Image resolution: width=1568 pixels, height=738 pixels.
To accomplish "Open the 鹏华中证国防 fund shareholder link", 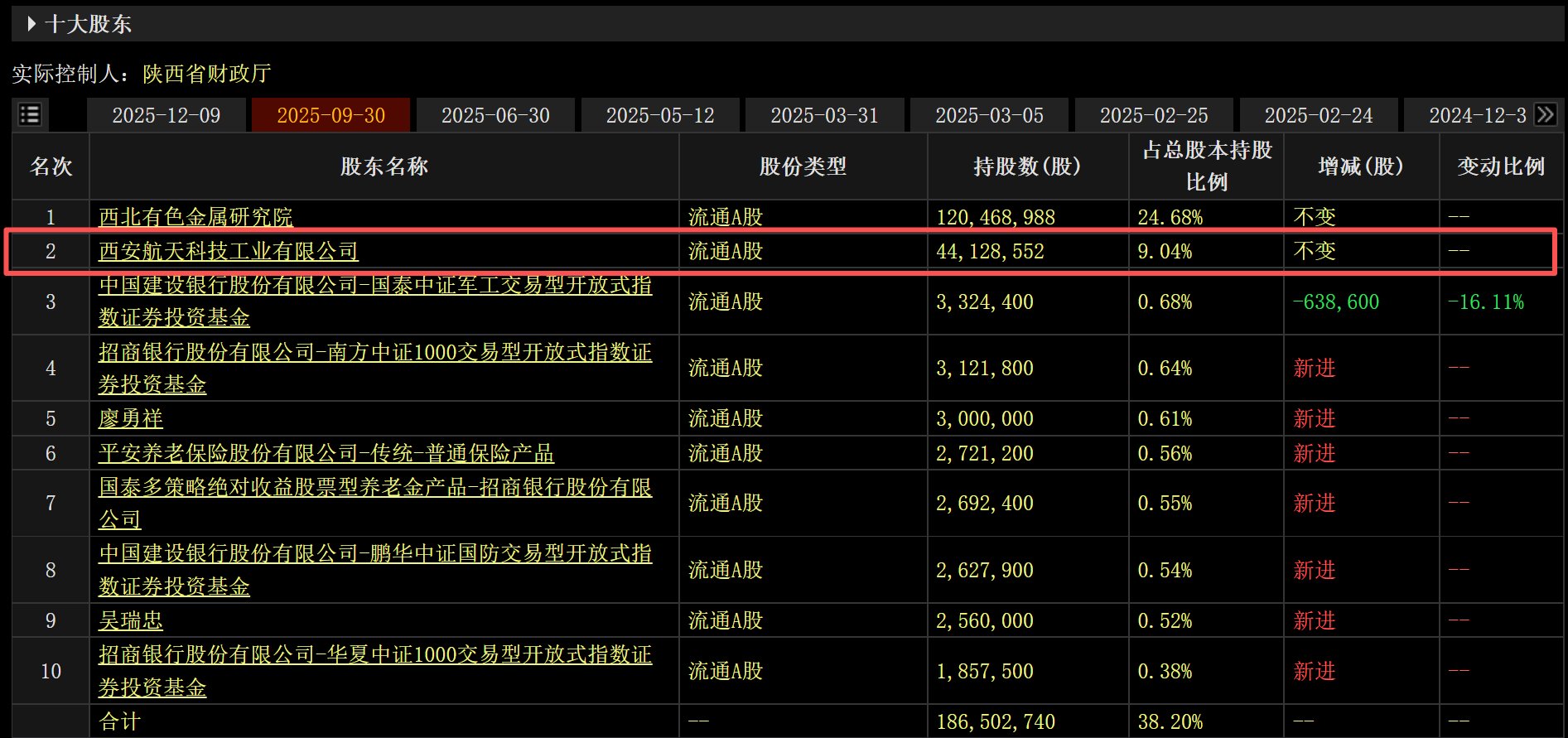I will tap(375, 570).
